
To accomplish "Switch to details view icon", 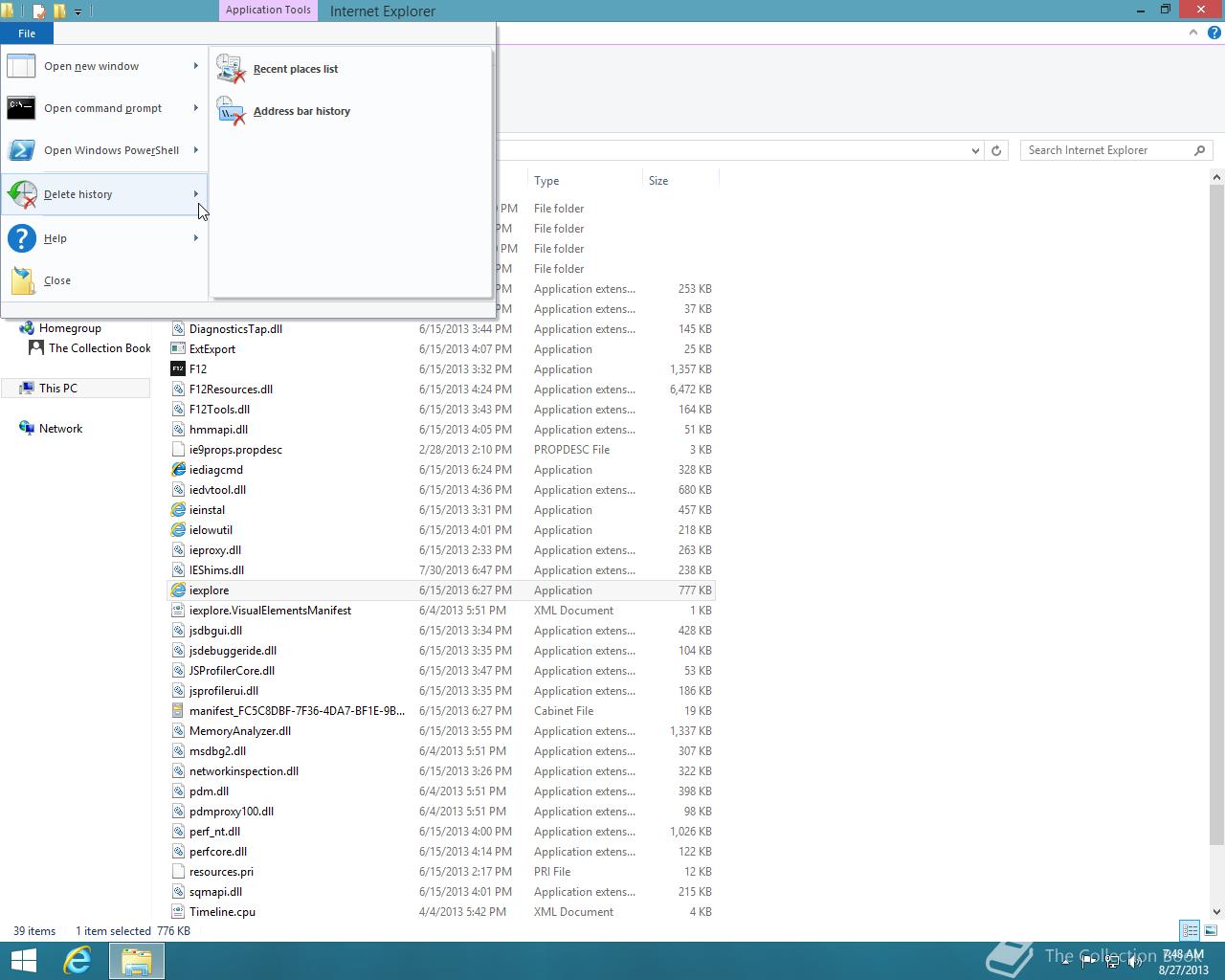I will coord(1190,930).
